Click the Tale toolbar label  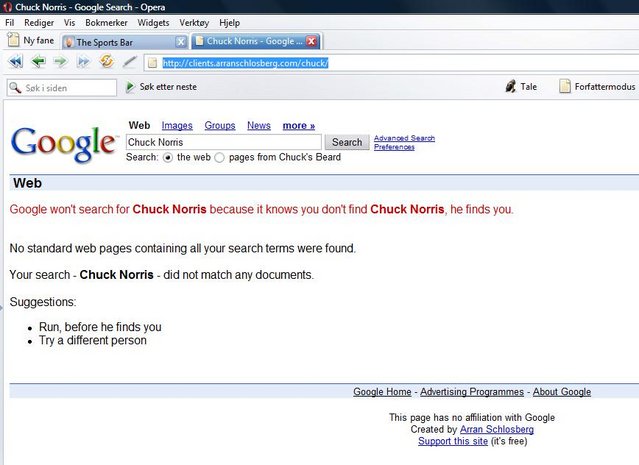tap(529, 86)
